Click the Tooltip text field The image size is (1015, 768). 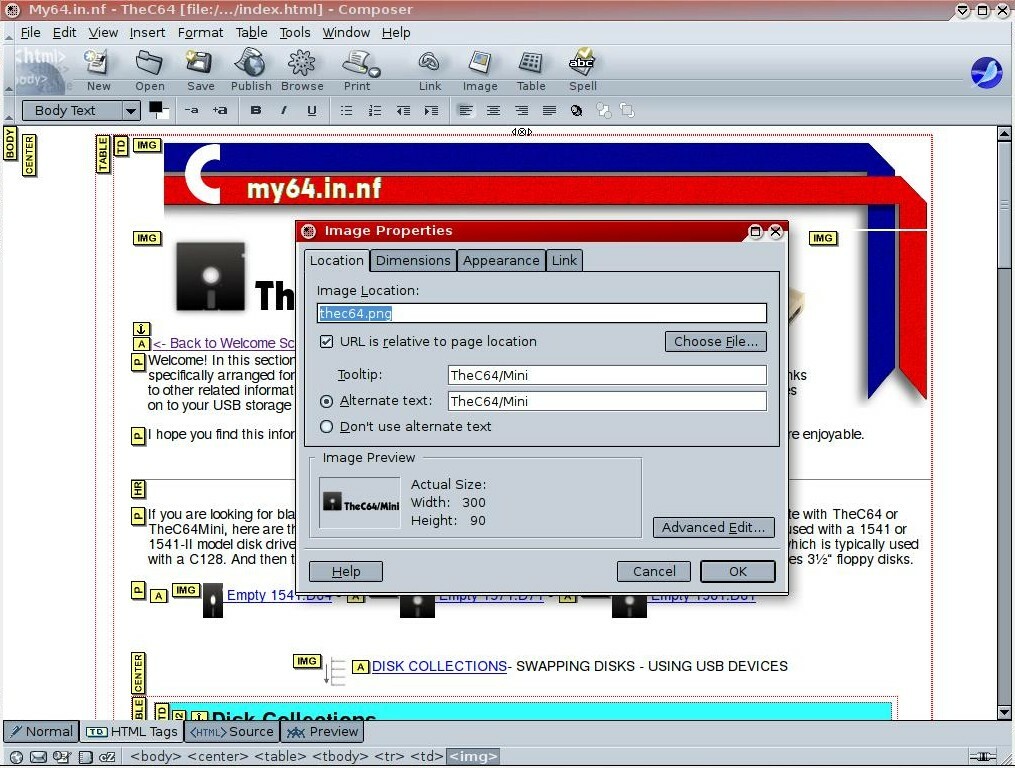click(x=607, y=375)
